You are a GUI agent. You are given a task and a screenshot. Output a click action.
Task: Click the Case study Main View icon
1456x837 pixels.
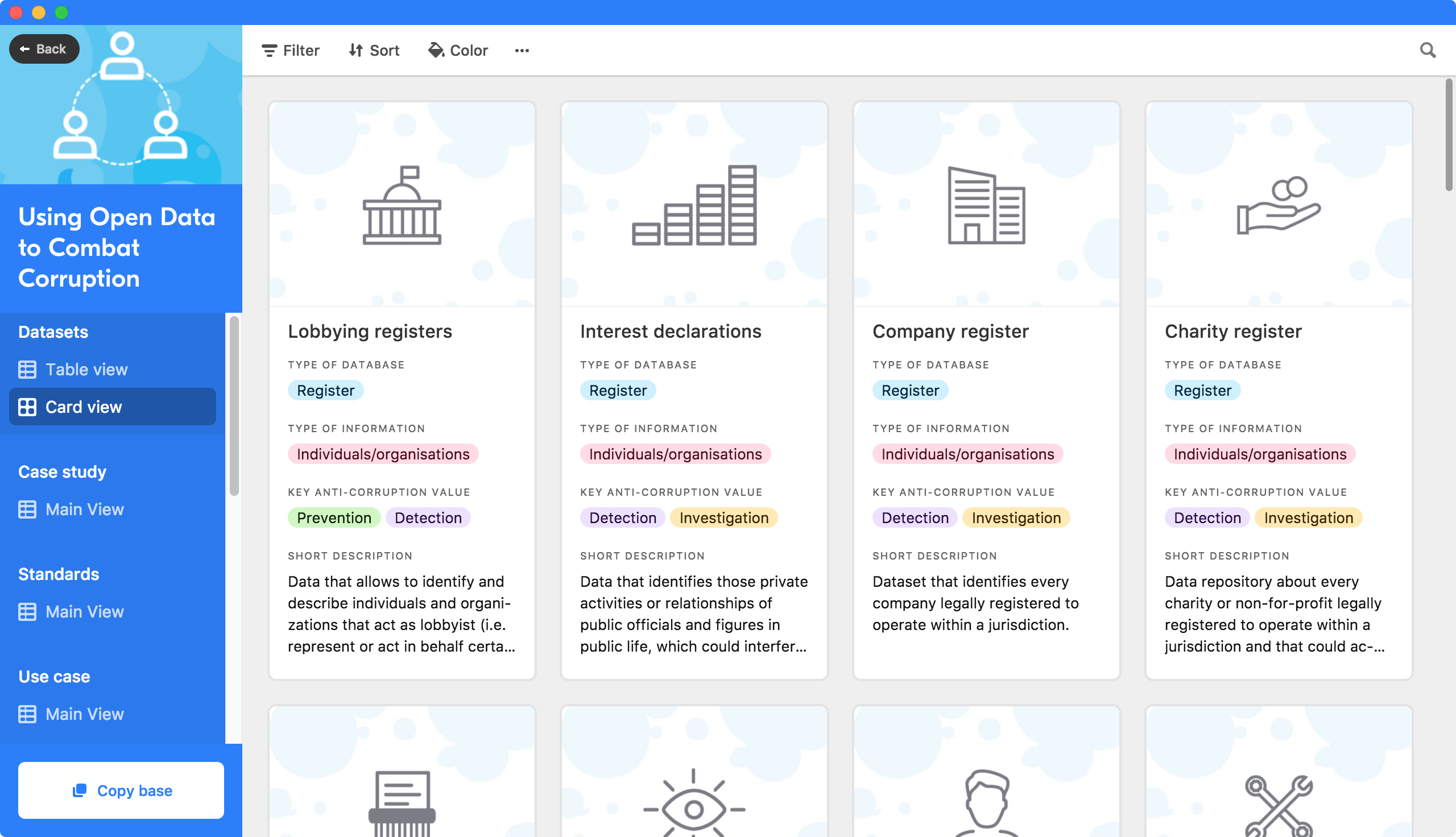27,509
